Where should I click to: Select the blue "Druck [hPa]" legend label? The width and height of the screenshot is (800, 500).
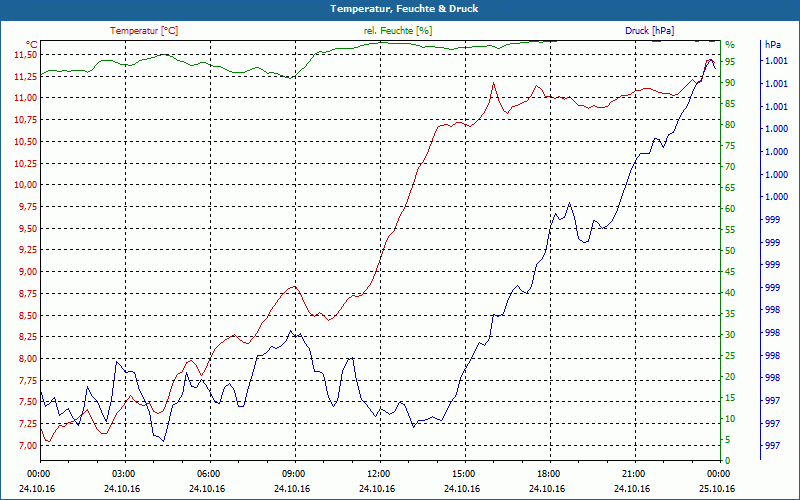click(649, 31)
